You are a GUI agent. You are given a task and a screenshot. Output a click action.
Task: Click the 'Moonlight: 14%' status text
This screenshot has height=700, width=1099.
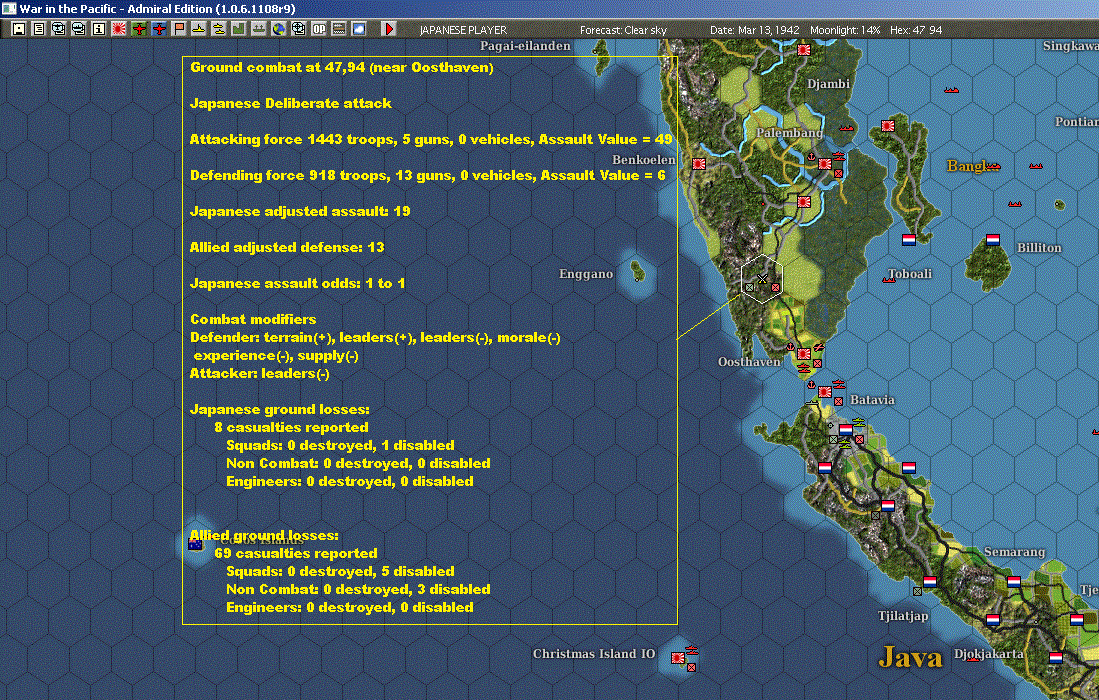click(845, 30)
